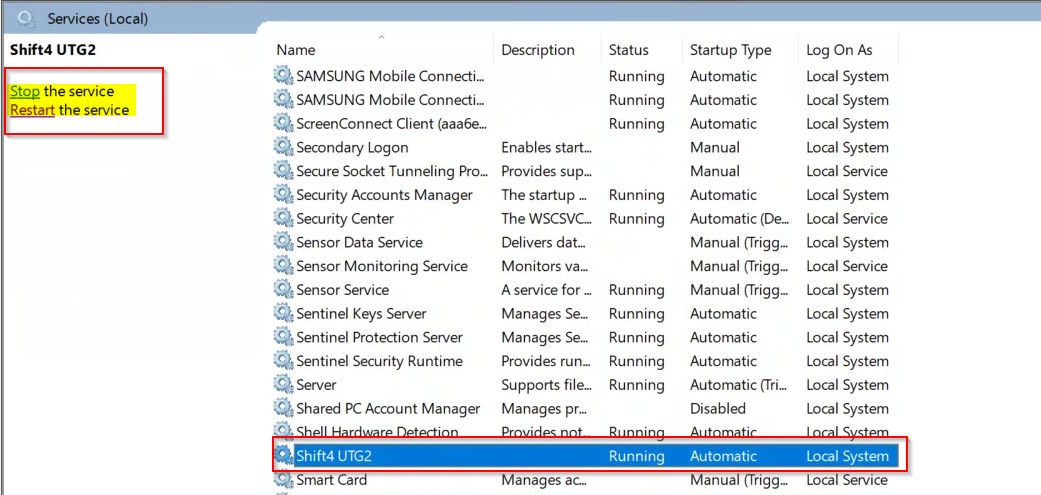Click gear icon beside Smart Card
This screenshot has height=495, width=1041.
point(284,480)
